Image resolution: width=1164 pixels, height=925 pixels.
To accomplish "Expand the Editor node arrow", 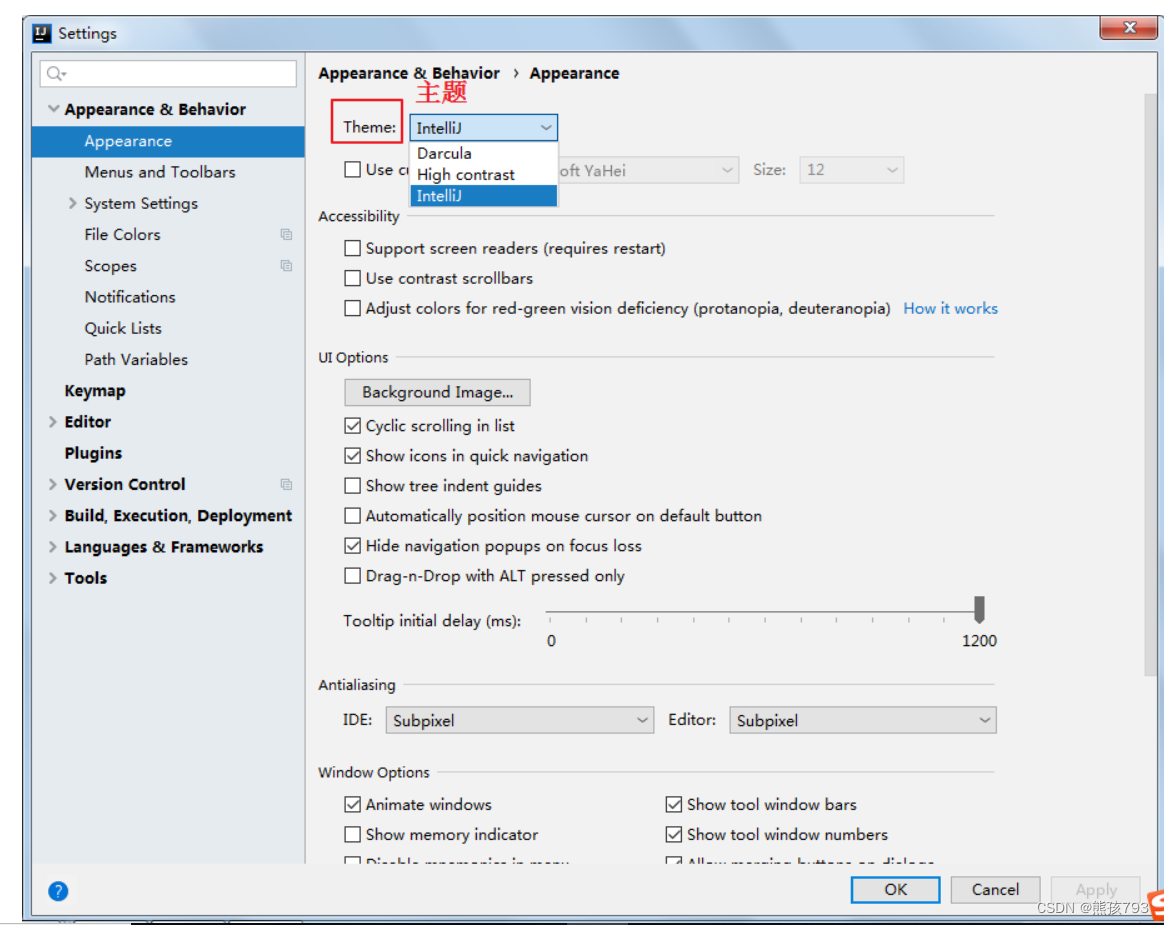I will pos(53,422).
